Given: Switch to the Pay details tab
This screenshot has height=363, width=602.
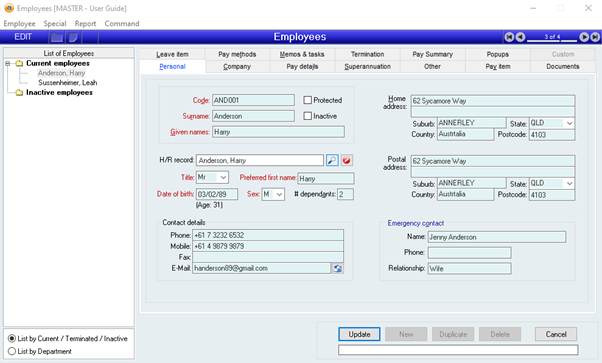Looking at the screenshot, I should [302, 66].
